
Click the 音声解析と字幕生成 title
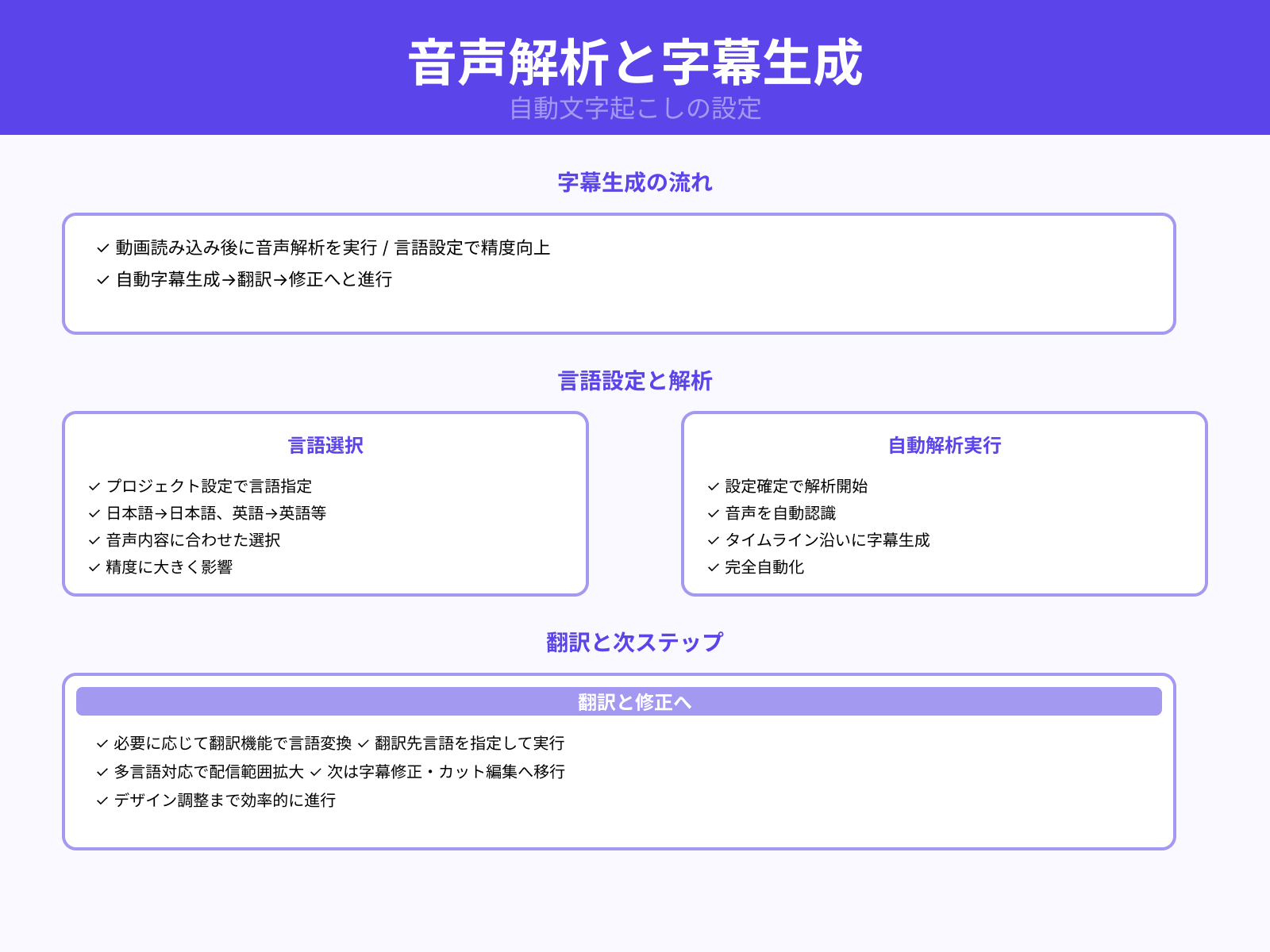tap(635, 60)
